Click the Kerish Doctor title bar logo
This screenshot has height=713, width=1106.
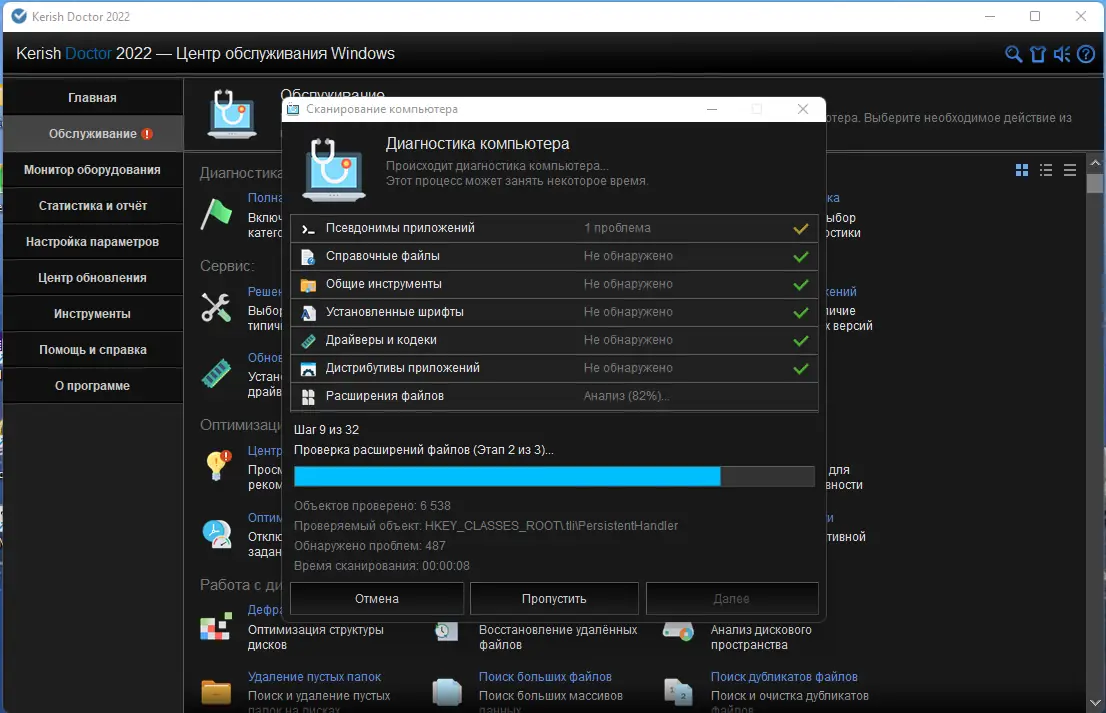[19, 16]
